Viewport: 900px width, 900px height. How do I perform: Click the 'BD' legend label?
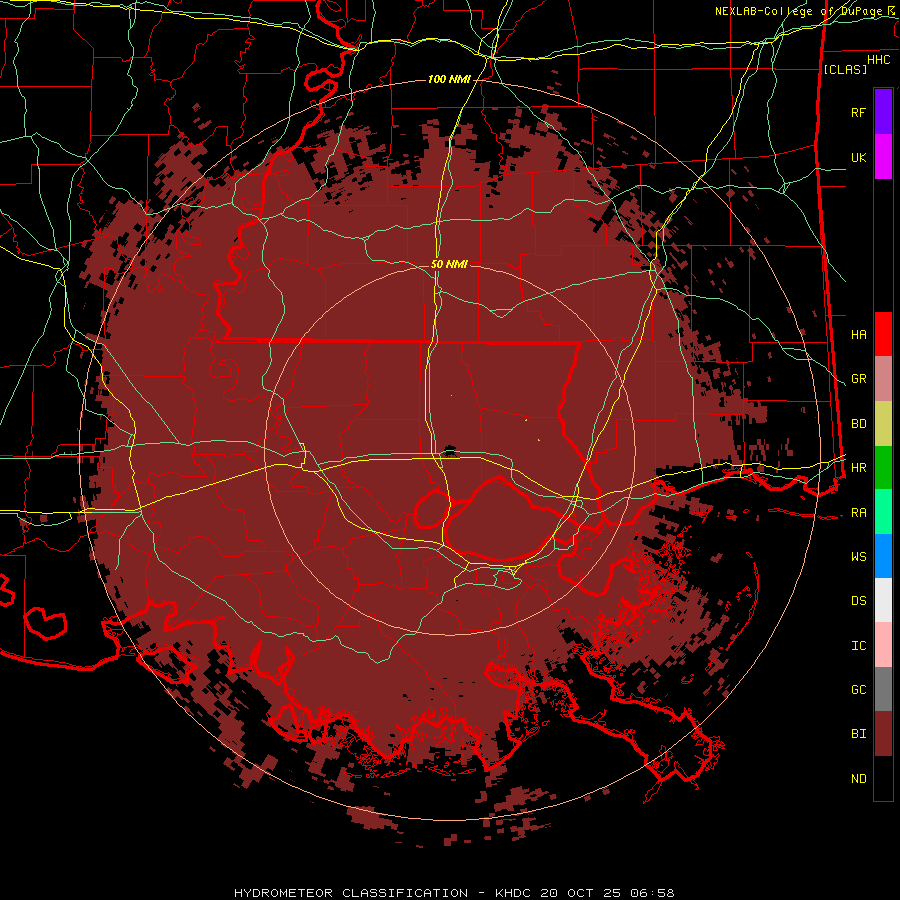click(859, 424)
